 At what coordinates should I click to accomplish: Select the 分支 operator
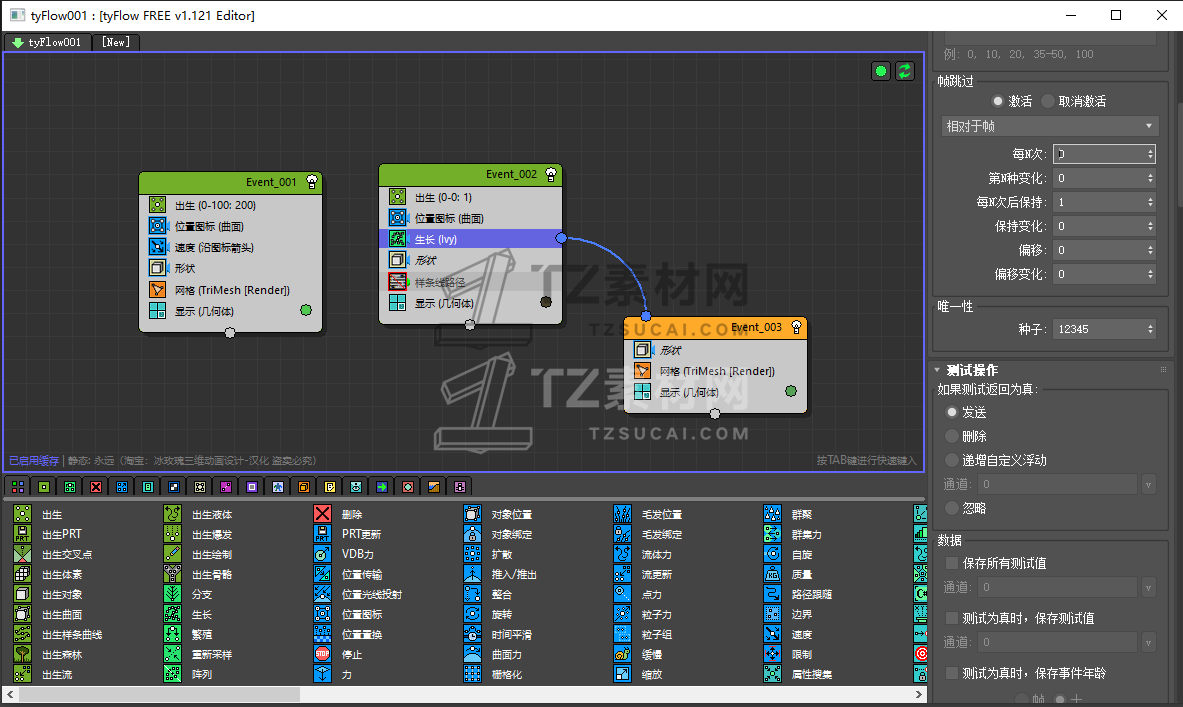(188, 595)
